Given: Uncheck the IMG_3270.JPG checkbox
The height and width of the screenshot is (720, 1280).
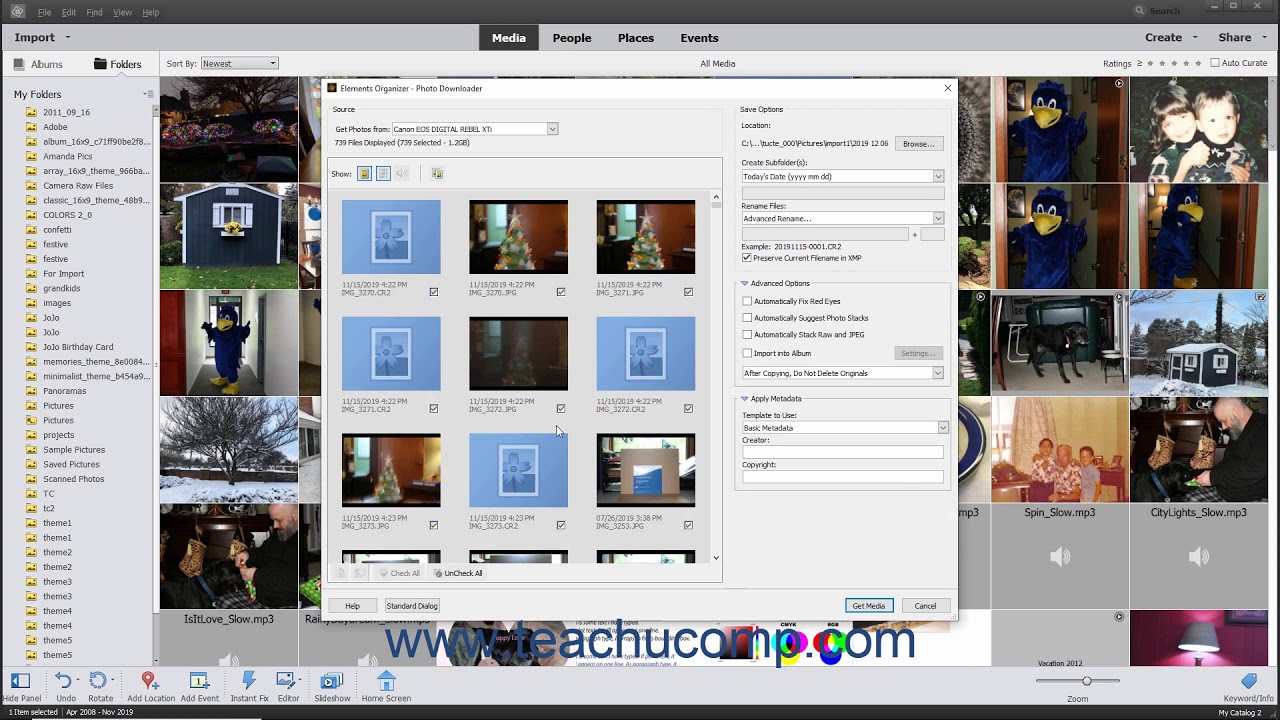Looking at the screenshot, I should click(x=561, y=292).
